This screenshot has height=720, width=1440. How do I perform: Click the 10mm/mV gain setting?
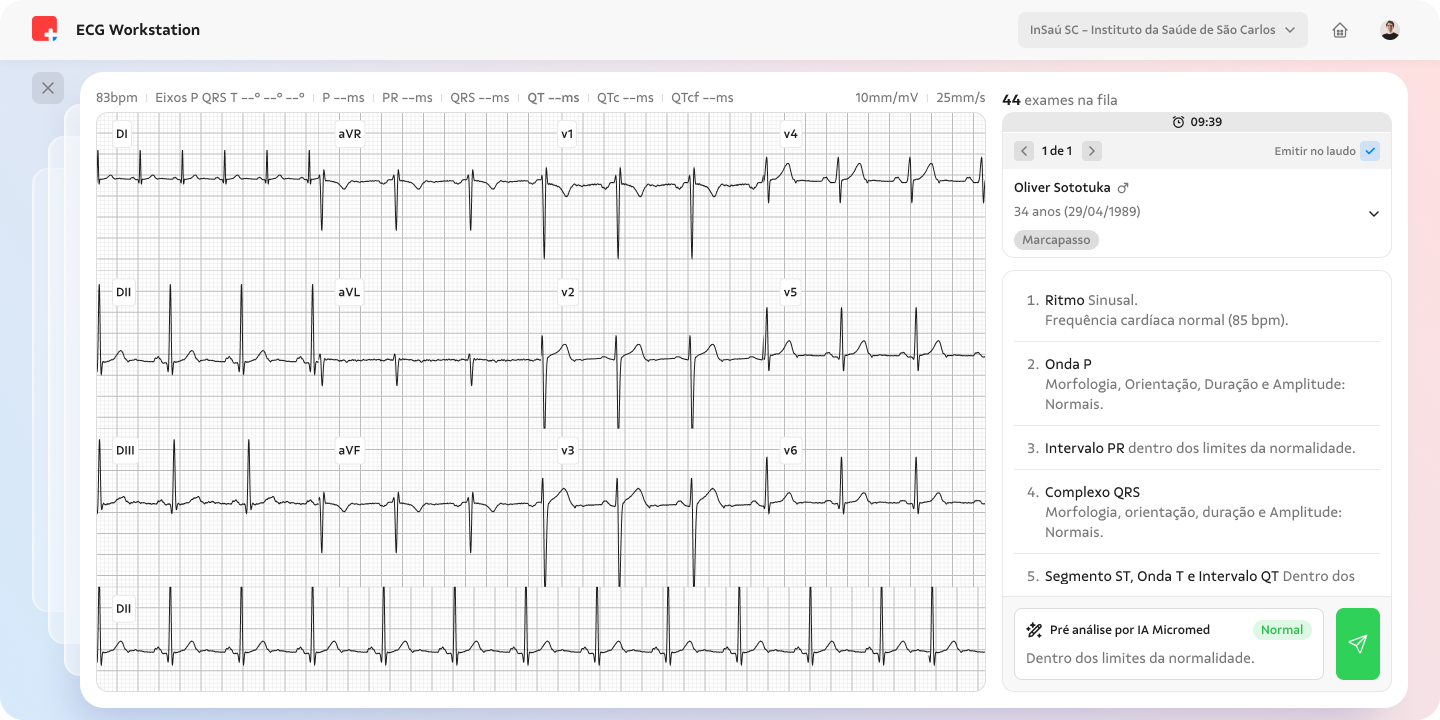(x=886, y=98)
